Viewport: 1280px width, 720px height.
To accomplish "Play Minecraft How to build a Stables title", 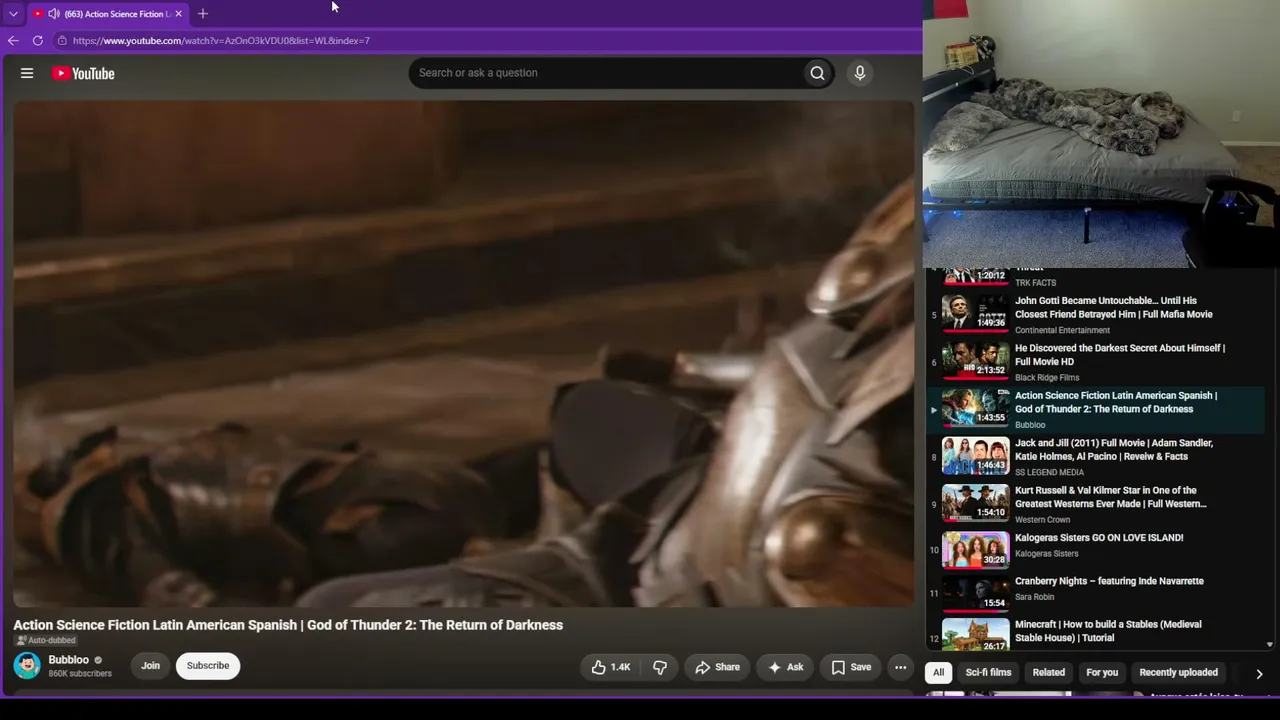I will (x=1108, y=631).
